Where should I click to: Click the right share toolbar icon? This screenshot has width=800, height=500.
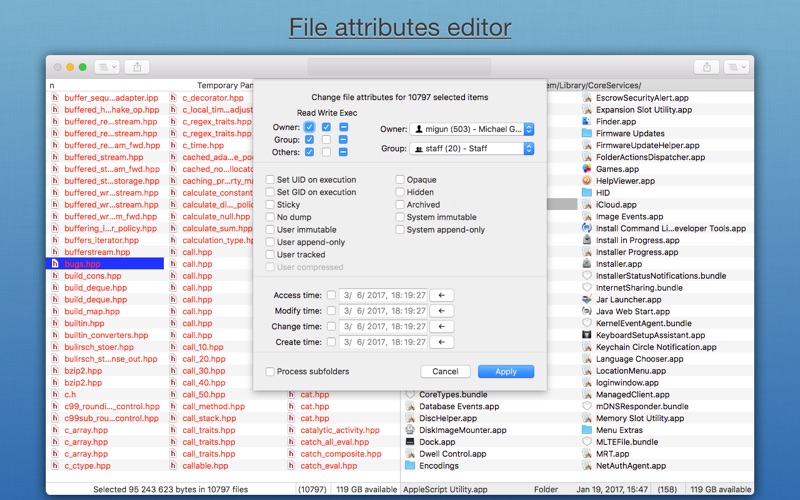coord(707,67)
